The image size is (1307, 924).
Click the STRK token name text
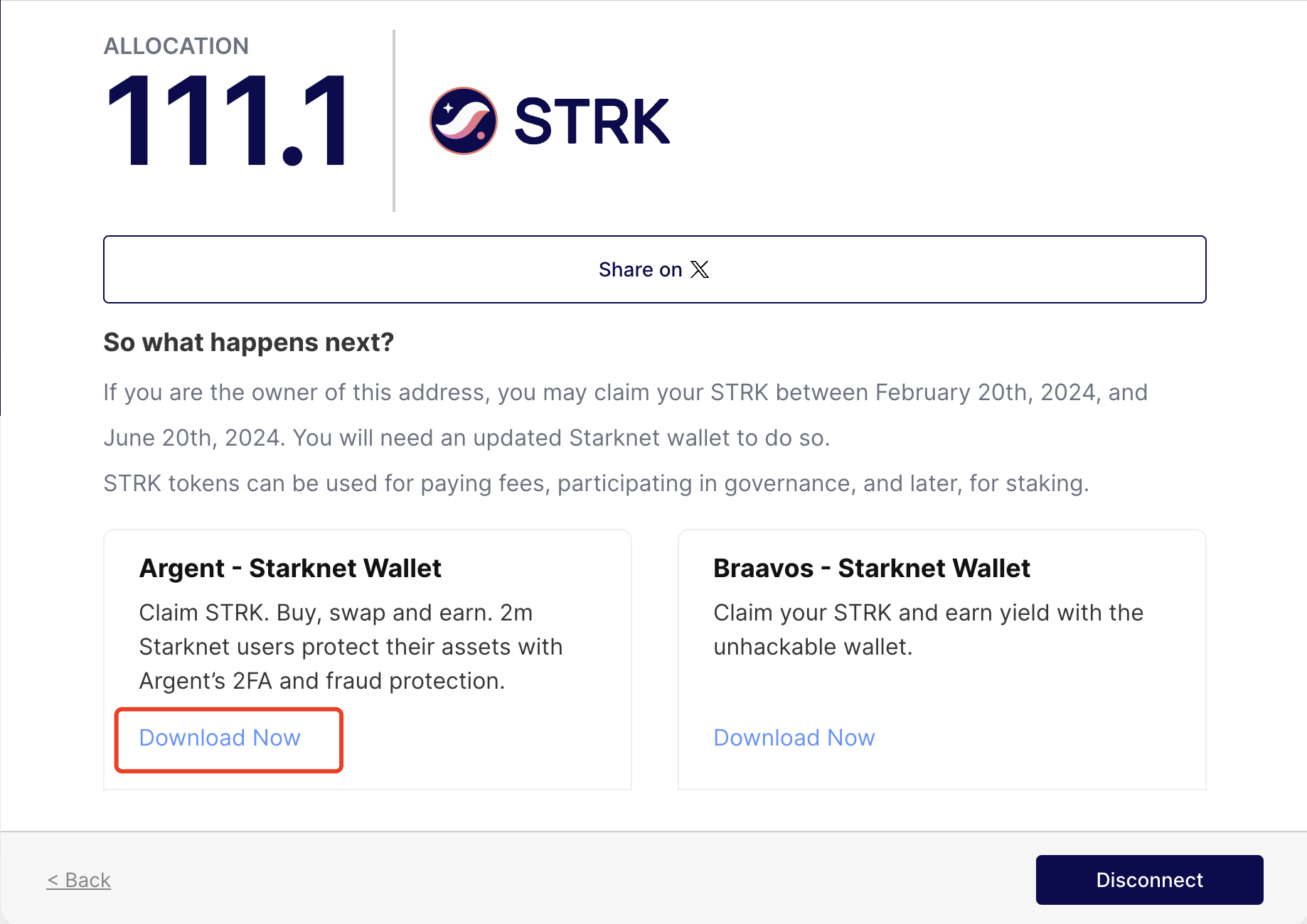(x=592, y=122)
